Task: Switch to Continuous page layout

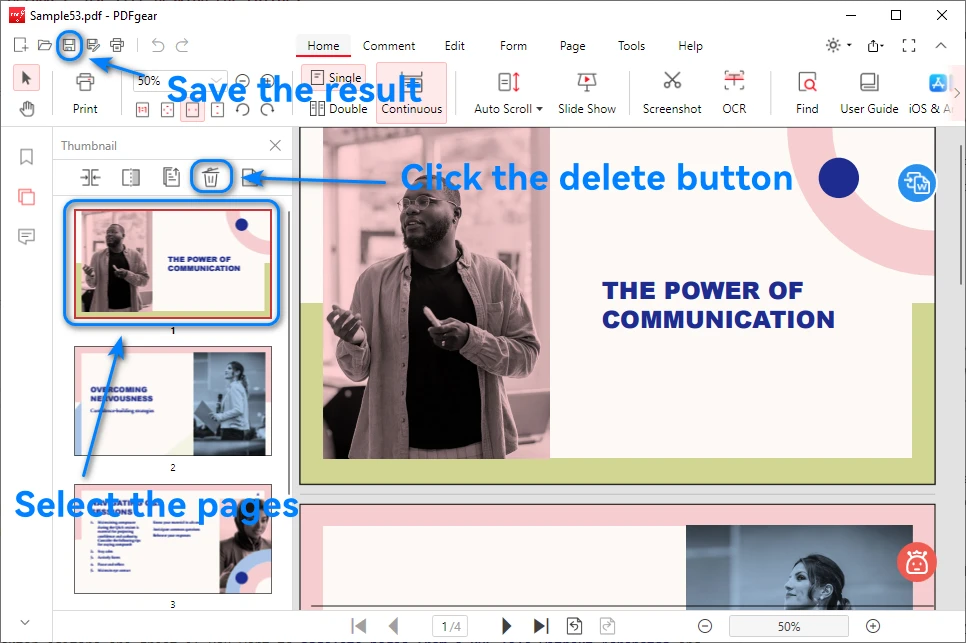Action: [x=411, y=93]
